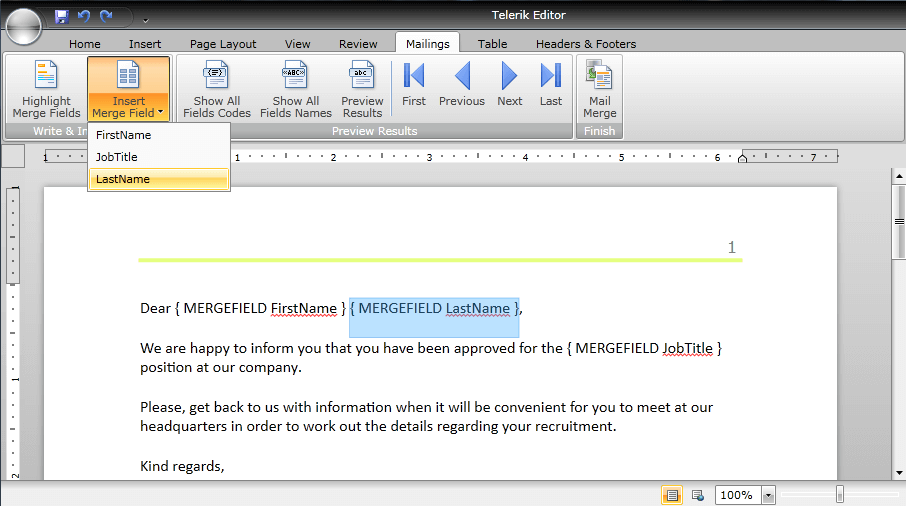
Task: Click the highlighted MERGEFIELD LastName field
Action: 435,308
